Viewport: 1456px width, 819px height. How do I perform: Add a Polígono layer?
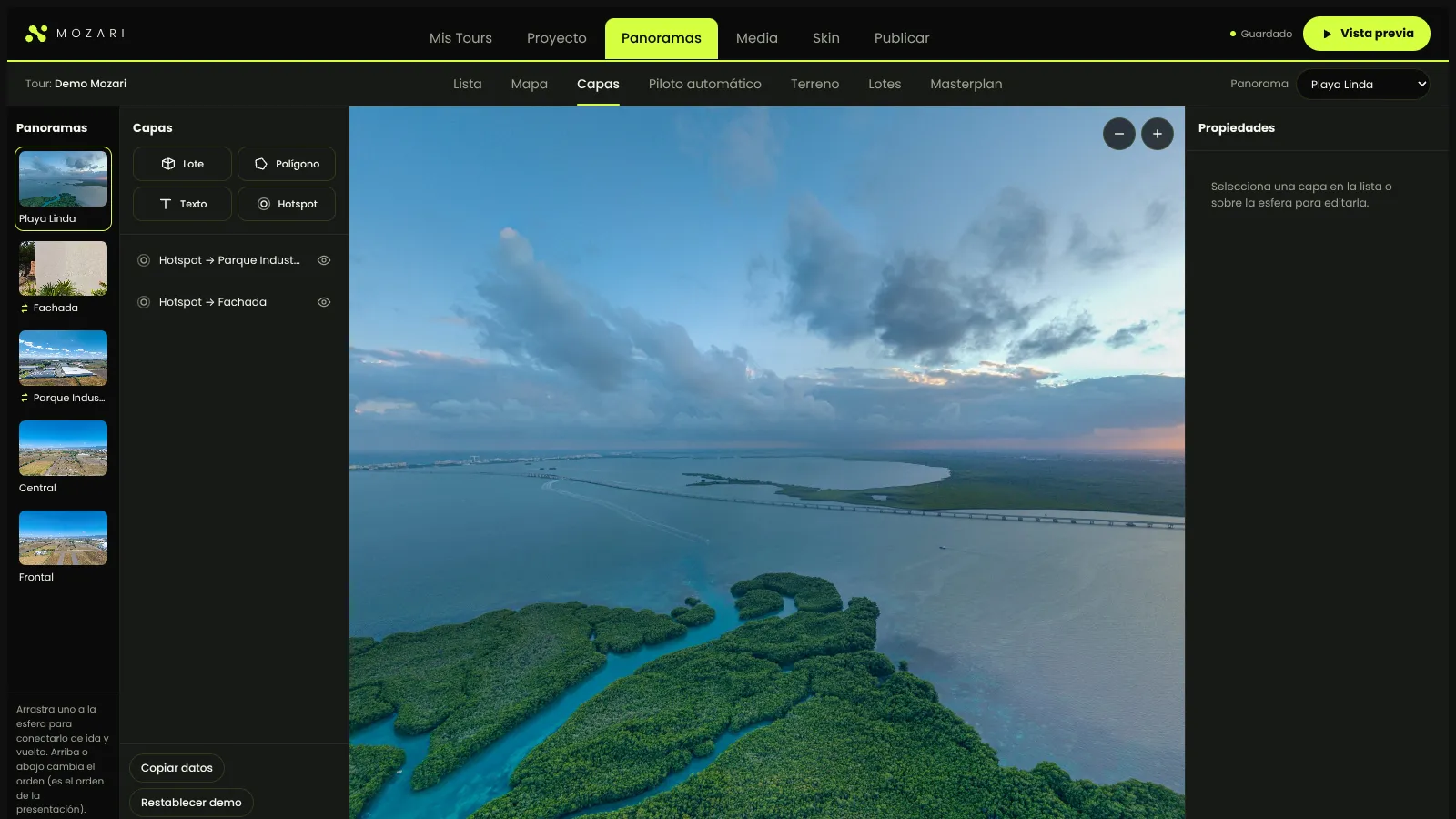tap(287, 164)
